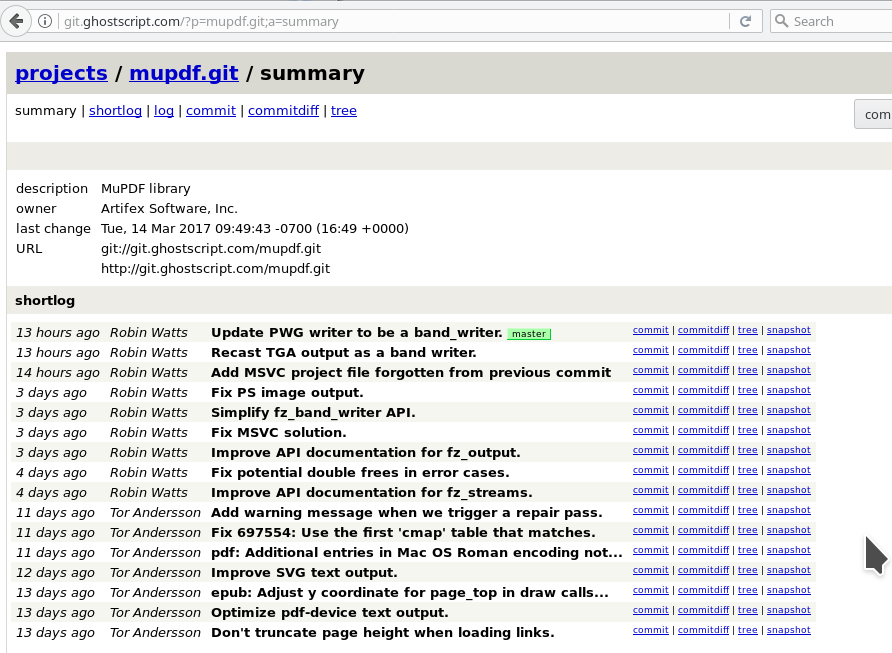This screenshot has width=892, height=653.
Task: Select the git://git.ghostscript.com/mupdf.git URL text
Action: pyautogui.click(x=211, y=249)
